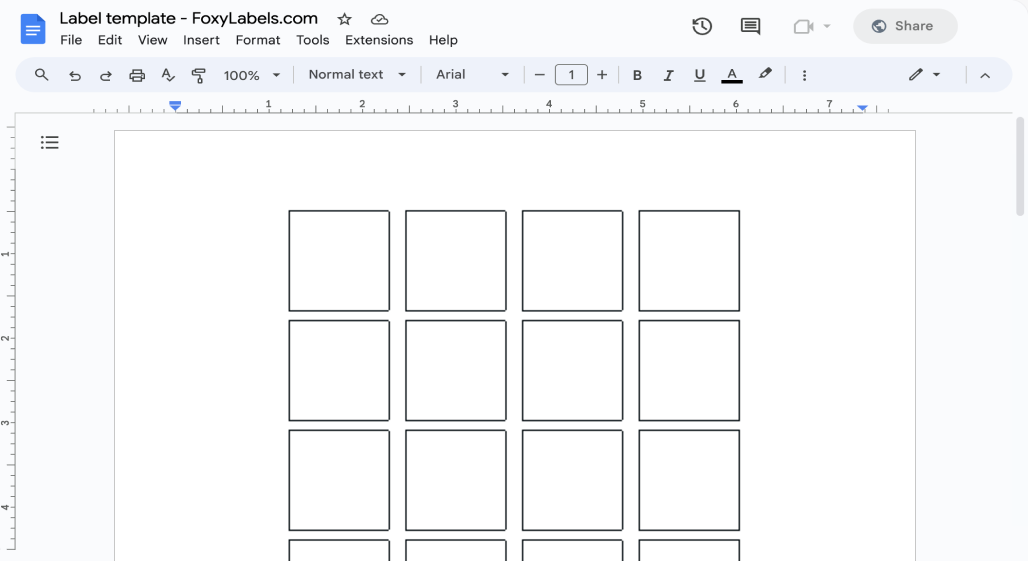Open the text color picker
The width and height of the screenshot is (1028, 561).
732,75
